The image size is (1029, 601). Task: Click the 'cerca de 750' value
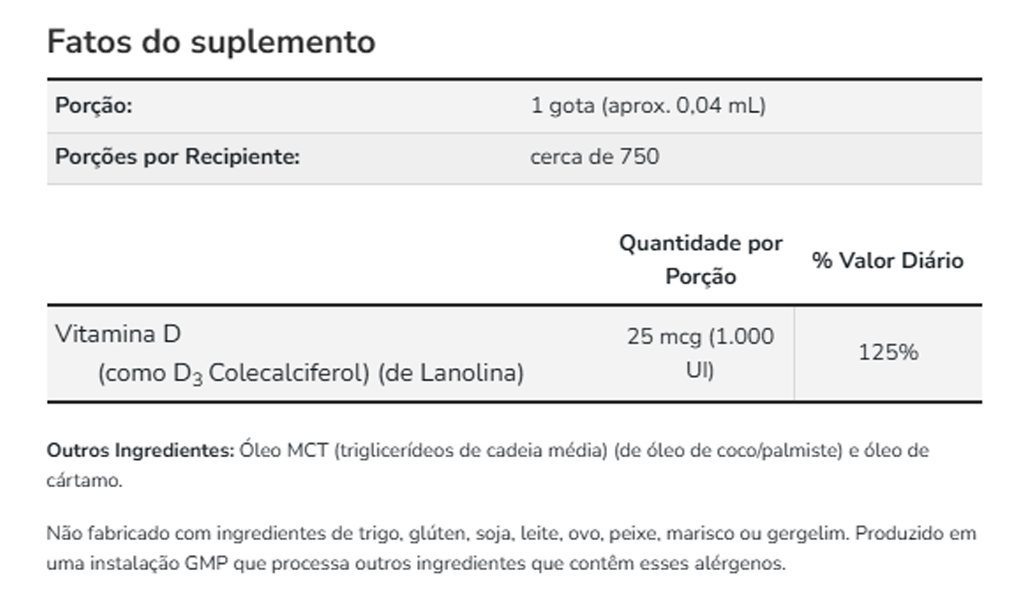pos(595,157)
